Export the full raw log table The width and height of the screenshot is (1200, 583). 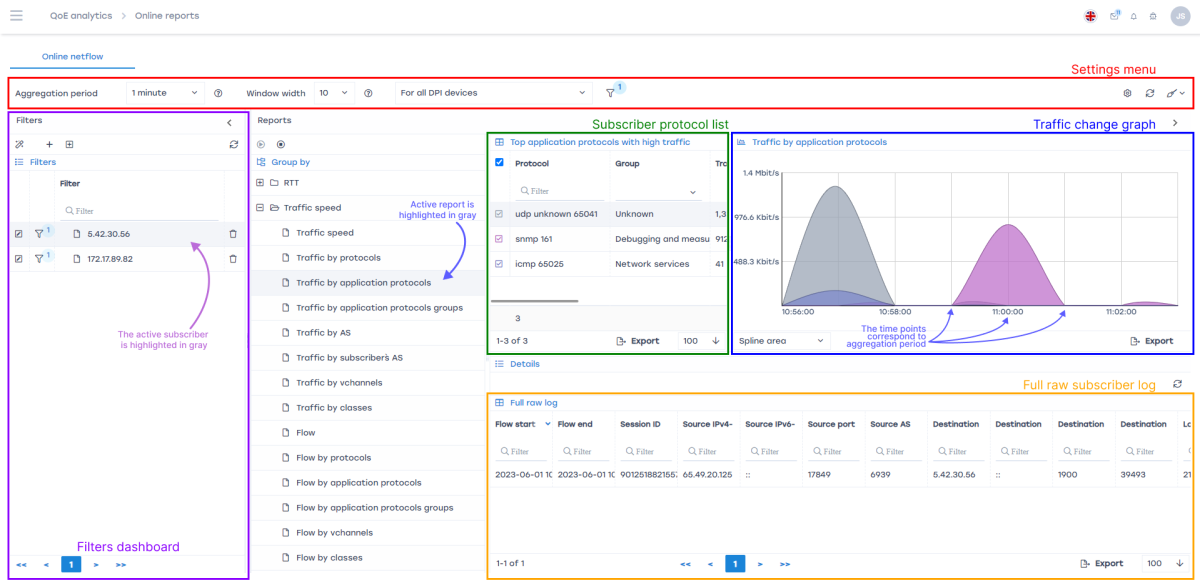(x=1101, y=563)
